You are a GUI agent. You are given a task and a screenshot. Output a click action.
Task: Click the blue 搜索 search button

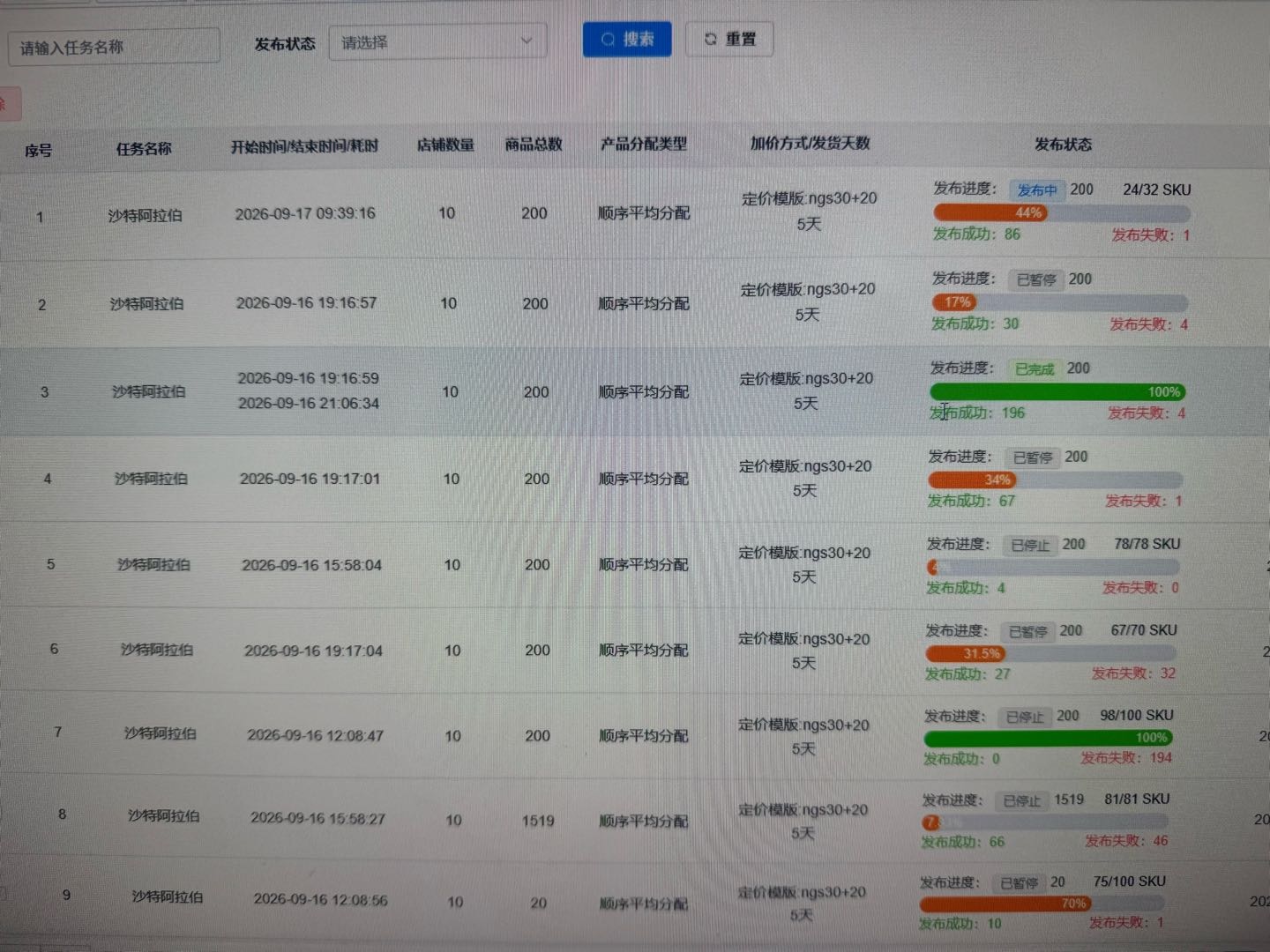coord(627,39)
